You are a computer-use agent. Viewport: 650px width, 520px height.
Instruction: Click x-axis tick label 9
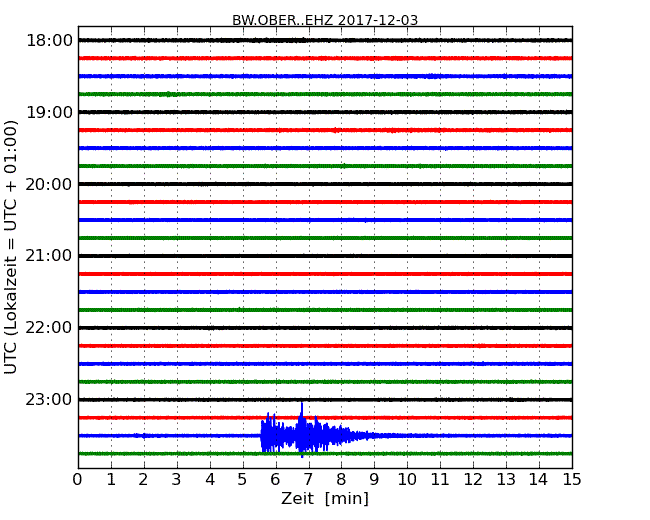coord(374,480)
